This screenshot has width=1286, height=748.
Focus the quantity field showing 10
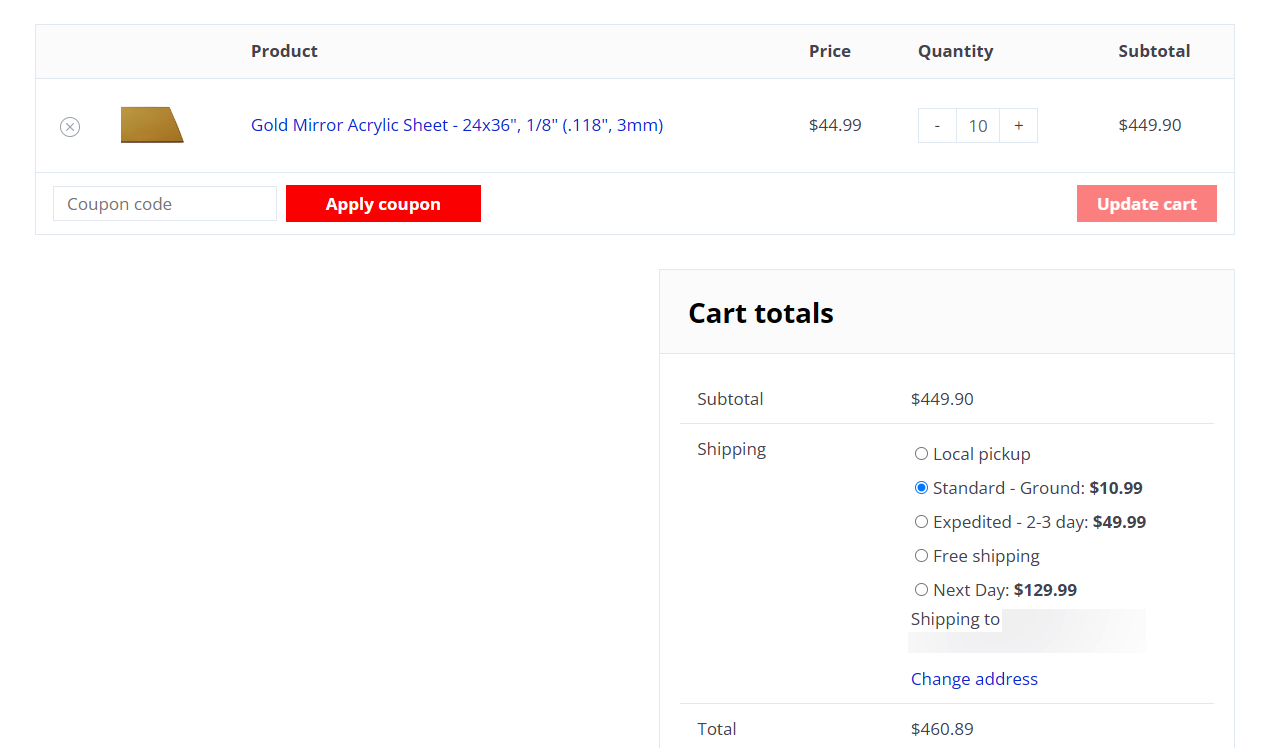click(x=978, y=126)
